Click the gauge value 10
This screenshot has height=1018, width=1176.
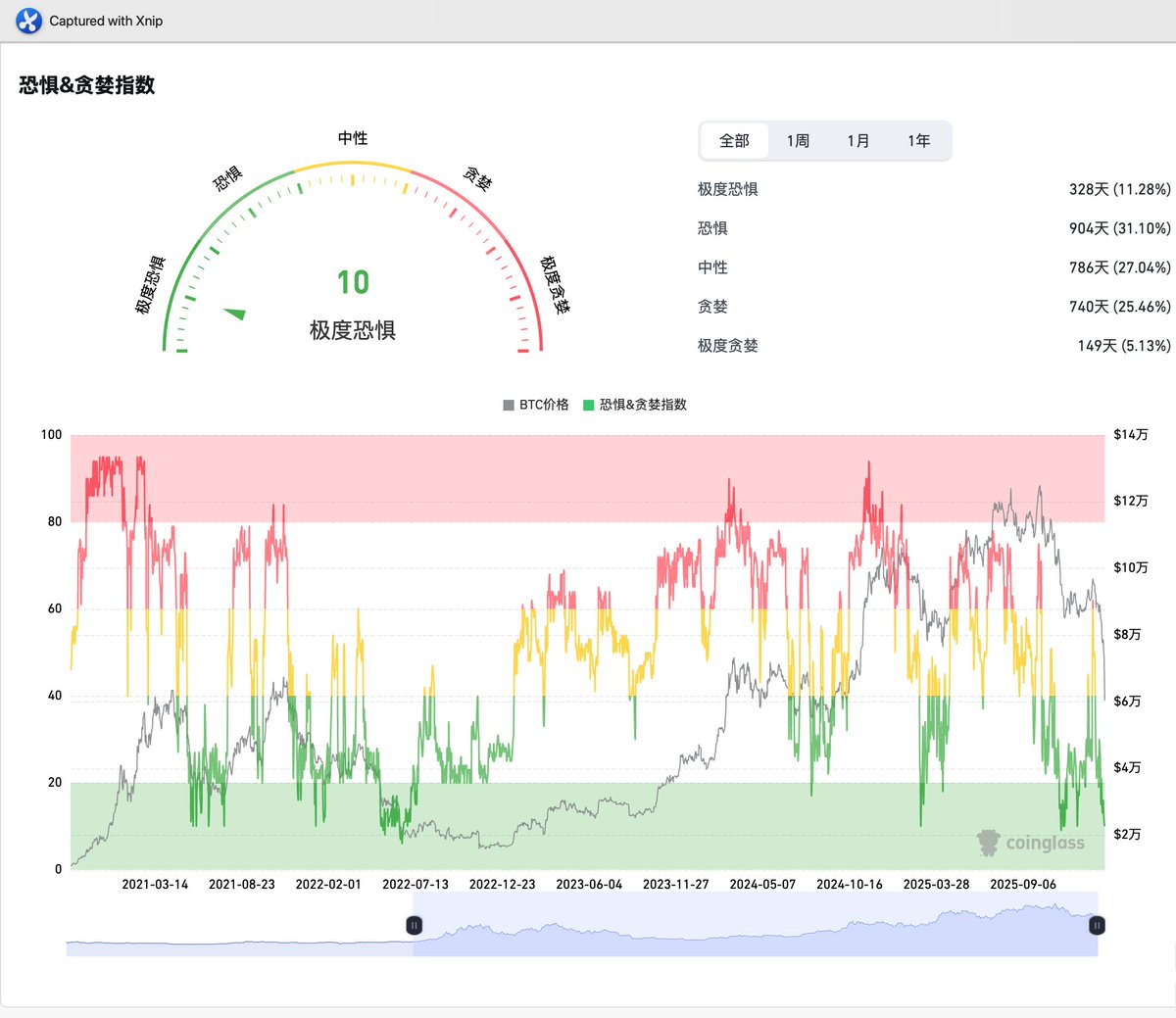point(353,282)
